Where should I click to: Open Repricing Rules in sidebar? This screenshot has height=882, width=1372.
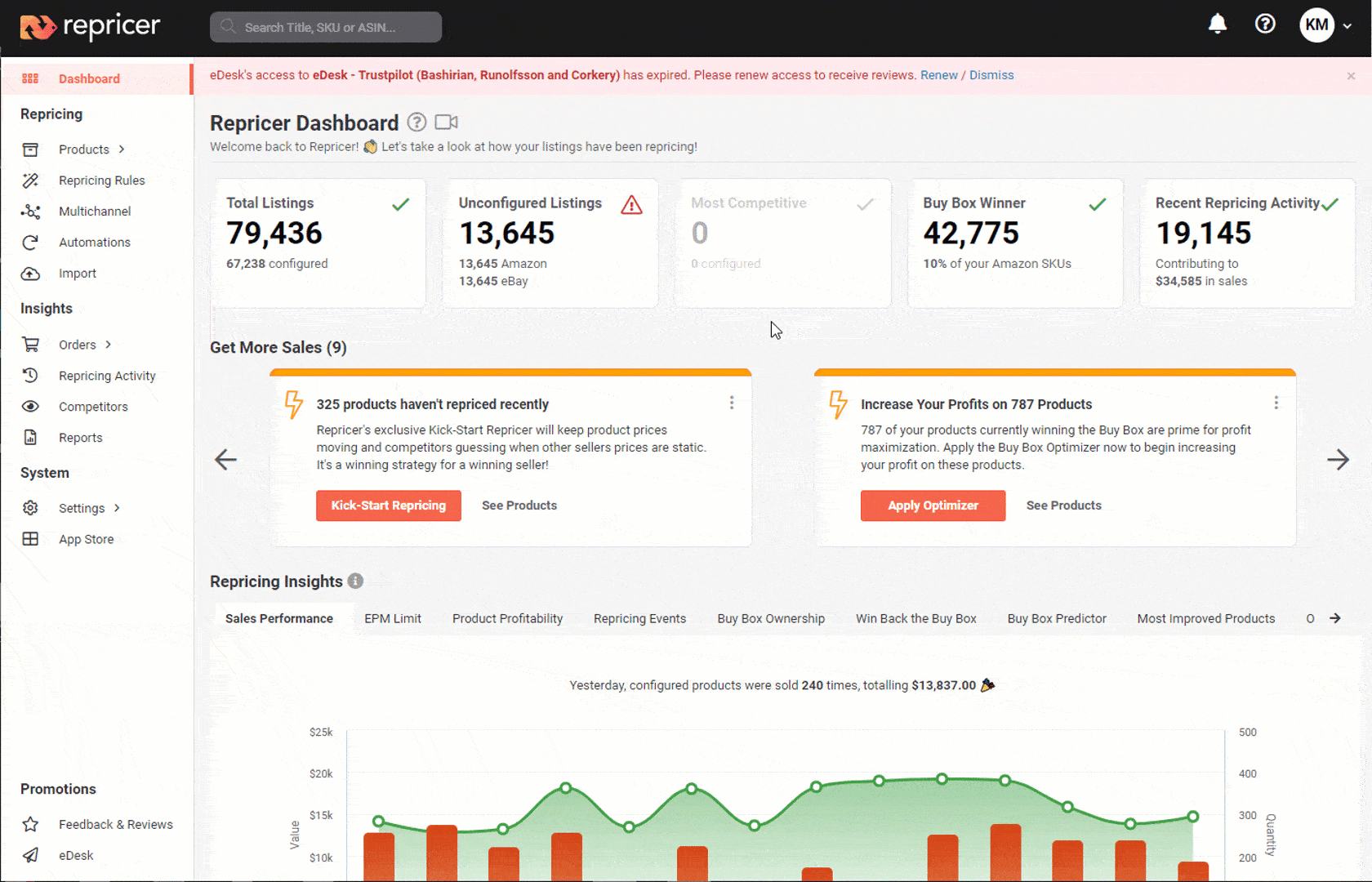[x=102, y=180]
